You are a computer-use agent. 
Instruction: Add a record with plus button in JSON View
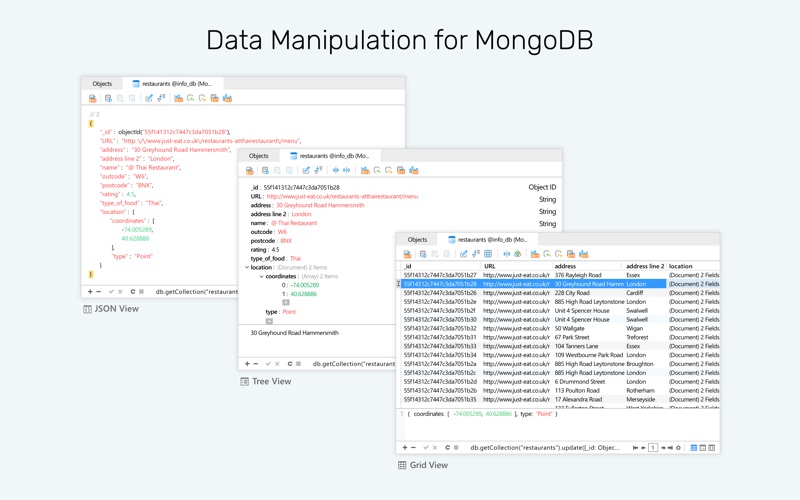(90, 292)
